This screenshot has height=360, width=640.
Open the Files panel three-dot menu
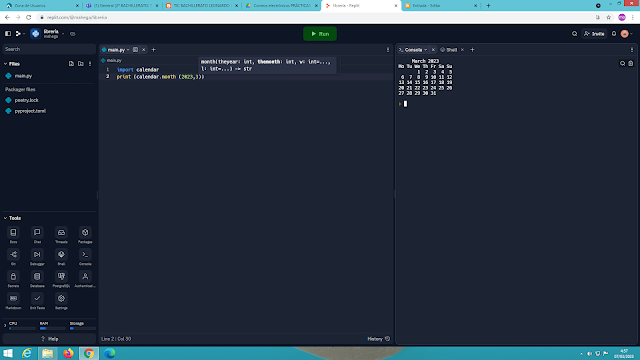click(x=90, y=64)
